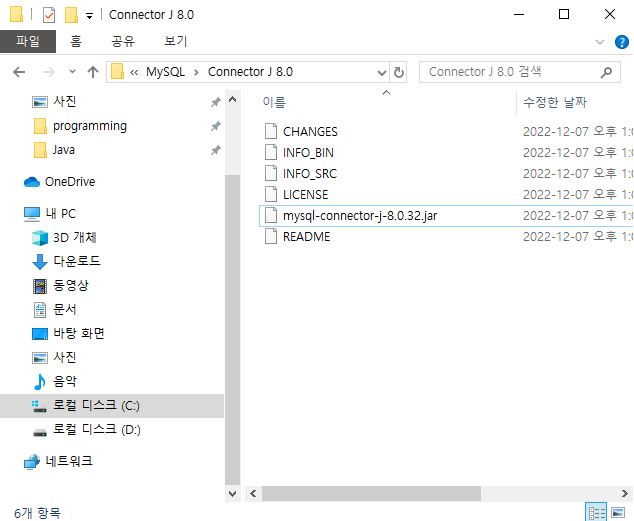The height and width of the screenshot is (521, 634).
Task: Open 음악 folder in sidebar
Action: click(x=65, y=381)
